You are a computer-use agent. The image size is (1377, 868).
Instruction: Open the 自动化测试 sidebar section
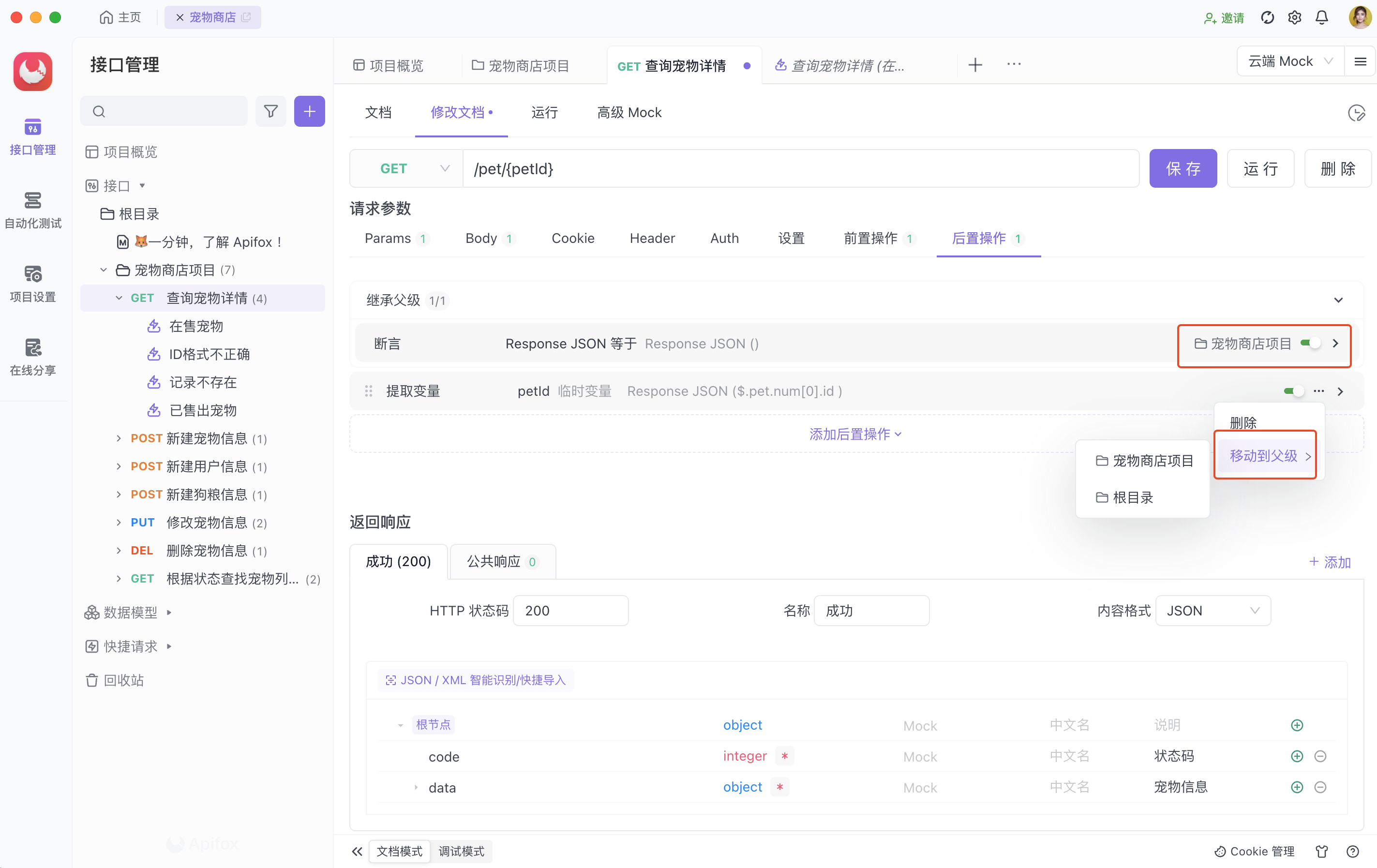[x=32, y=210]
